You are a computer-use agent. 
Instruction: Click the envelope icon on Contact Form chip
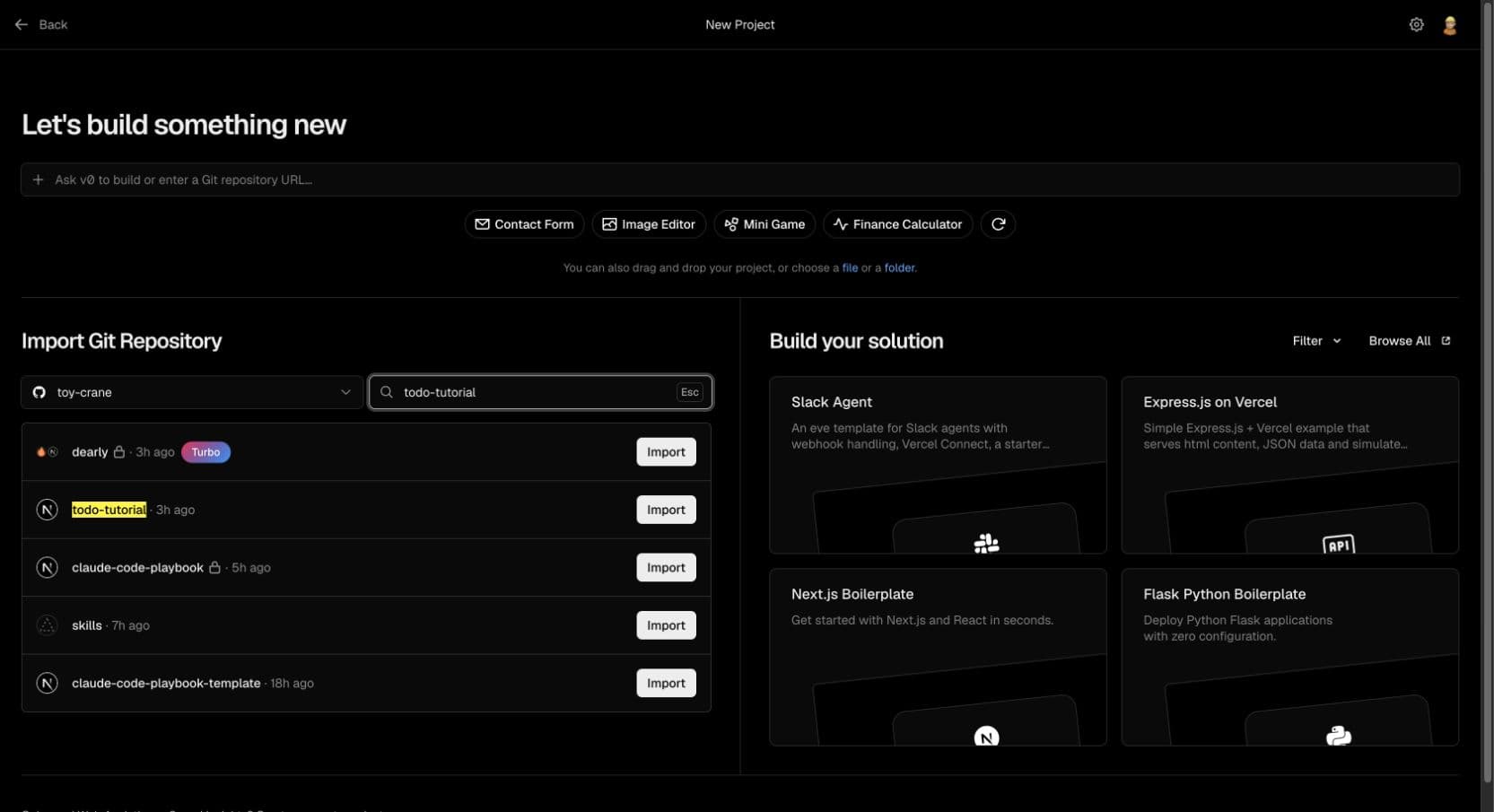[x=482, y=224]
